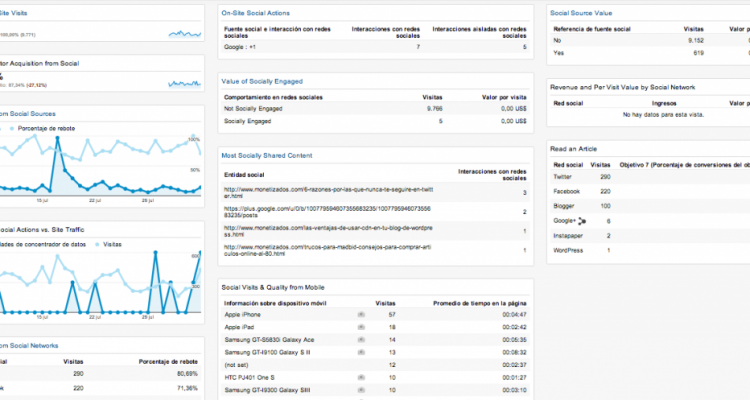Image resolution: width=750 pixels, height=400 pixels.
Task: Open device image icon for HTC PJ401 One S
Action: pyautogui.click(x=361, y=378)
